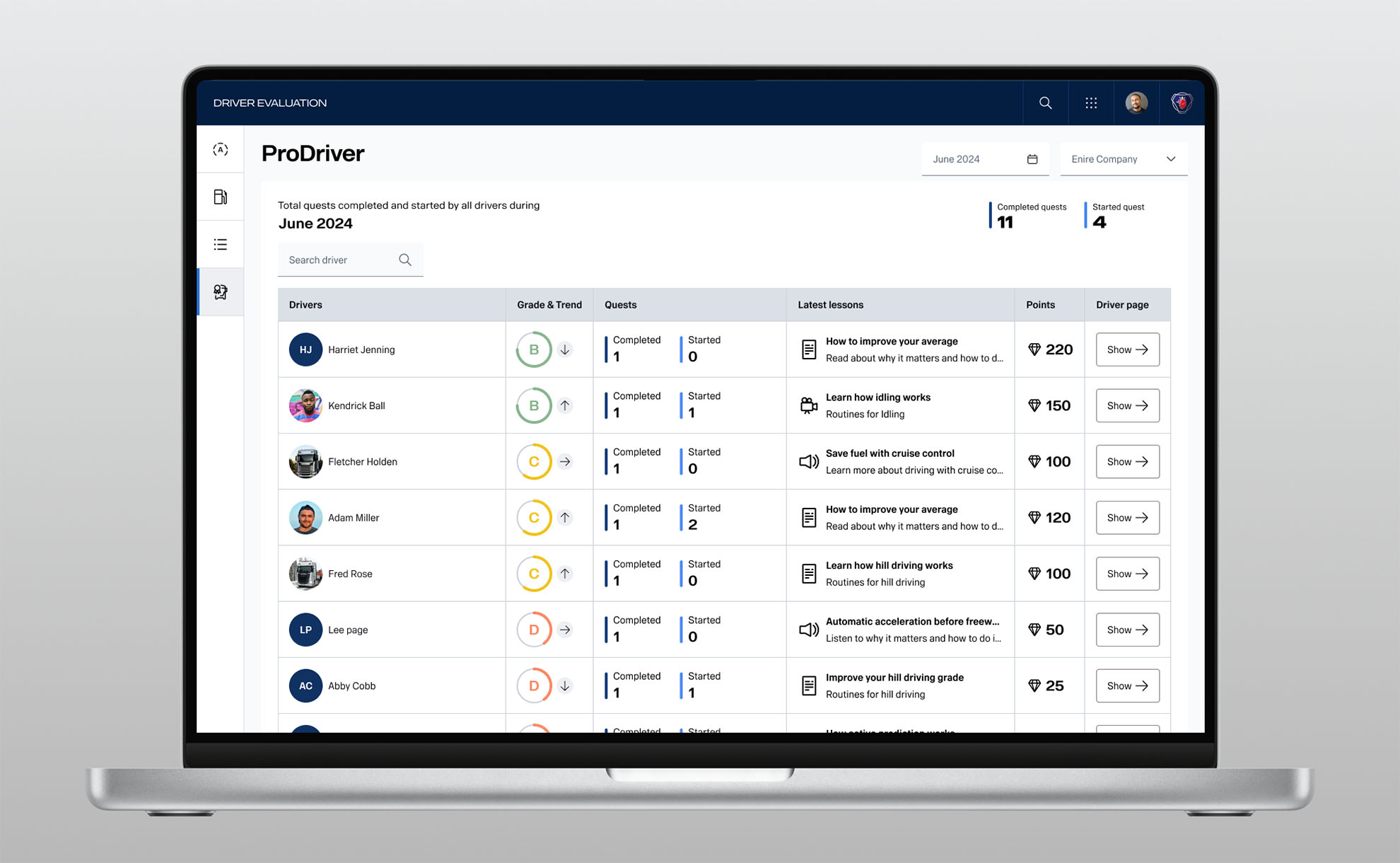Open the fuel pump sidebar icon
Image resolution: width=1400 pixels, height=863 pixels.
coord(221,197)
